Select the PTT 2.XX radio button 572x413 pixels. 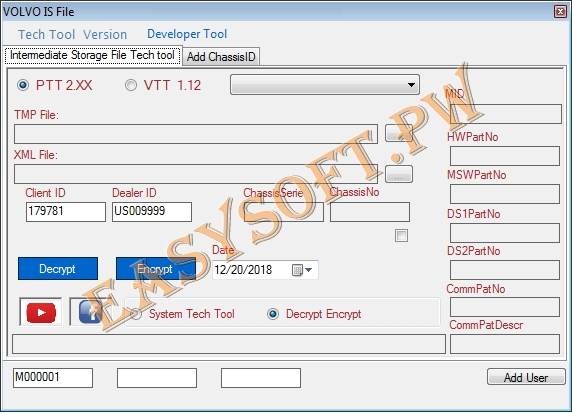(23, 85)
